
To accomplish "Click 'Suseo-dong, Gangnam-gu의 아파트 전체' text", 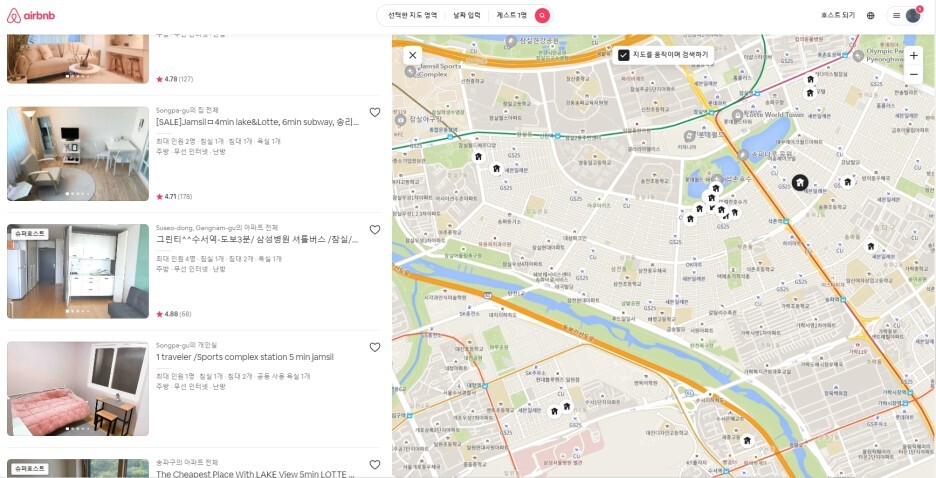I will [217, 227].
